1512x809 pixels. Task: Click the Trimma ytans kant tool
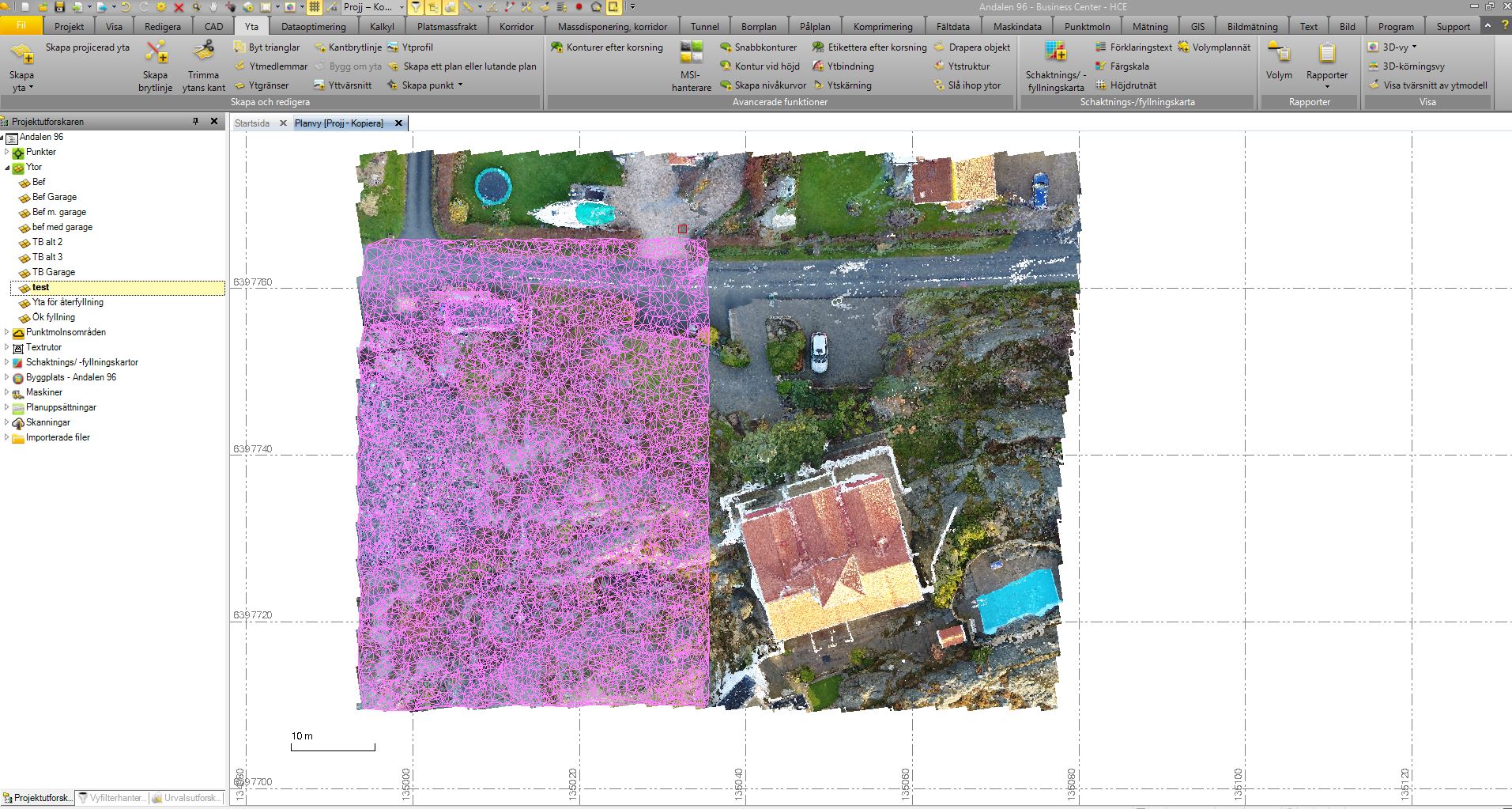[204, 52]
